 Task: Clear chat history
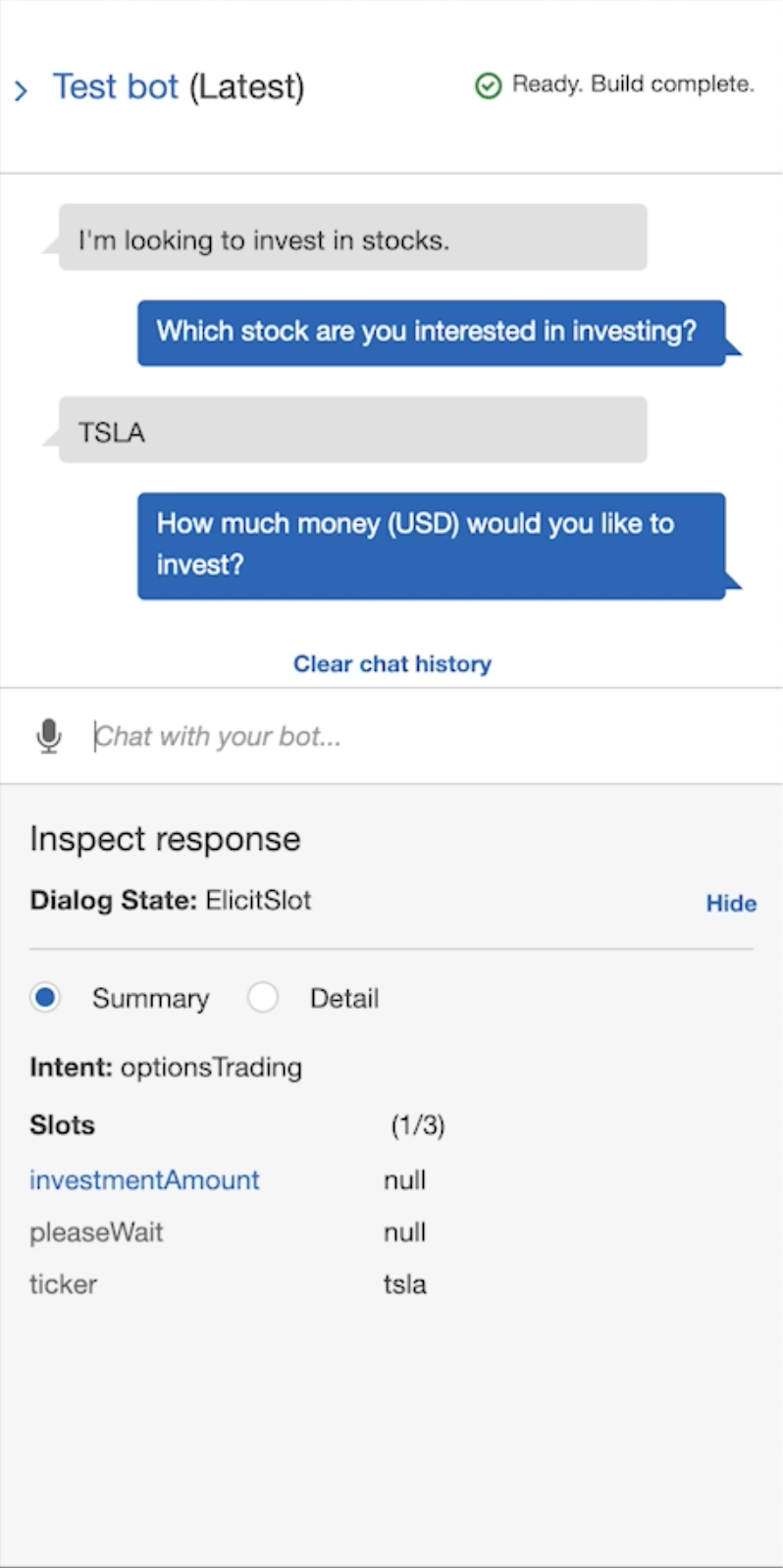391,663
